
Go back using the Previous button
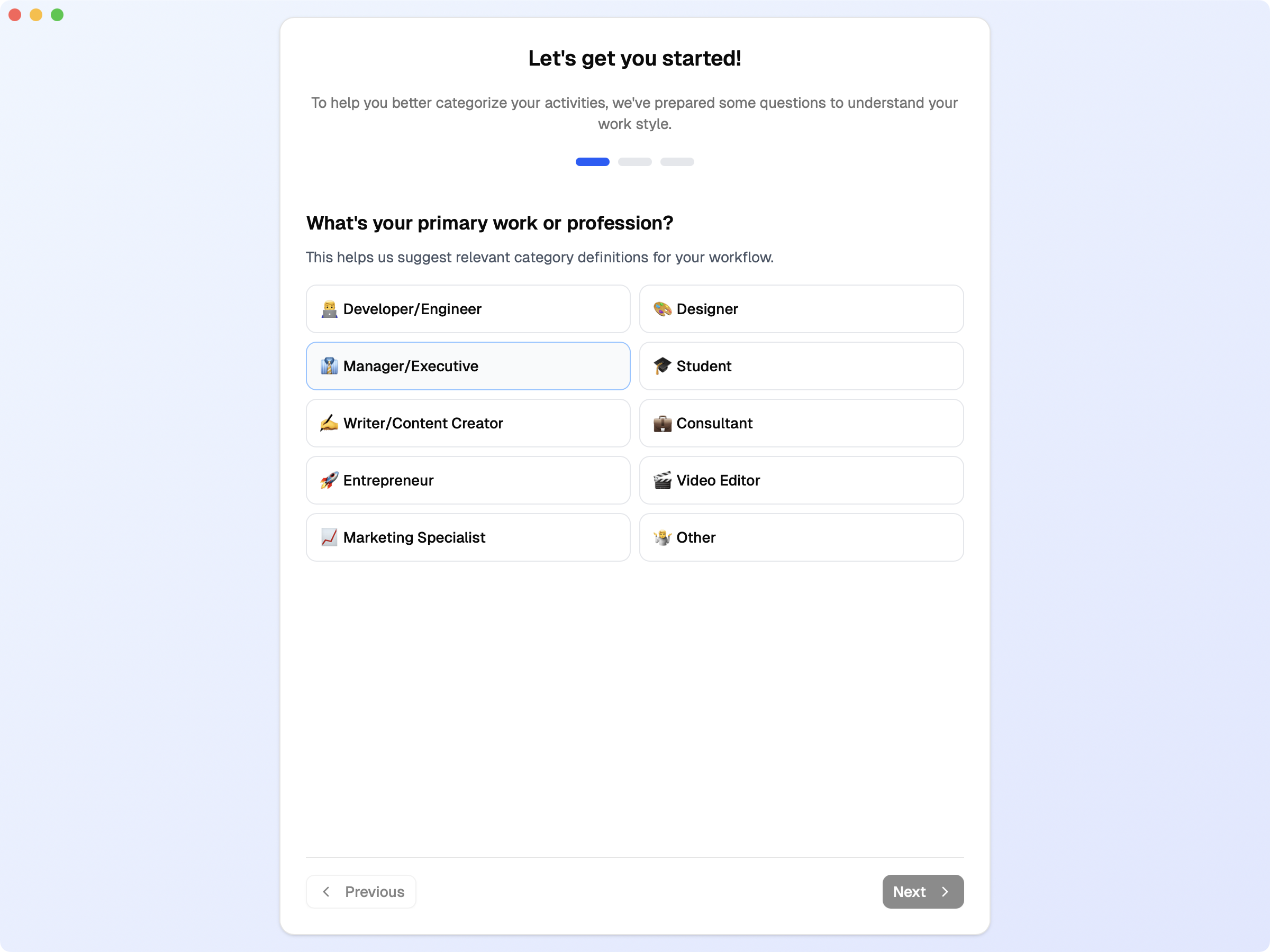[360, 891]
